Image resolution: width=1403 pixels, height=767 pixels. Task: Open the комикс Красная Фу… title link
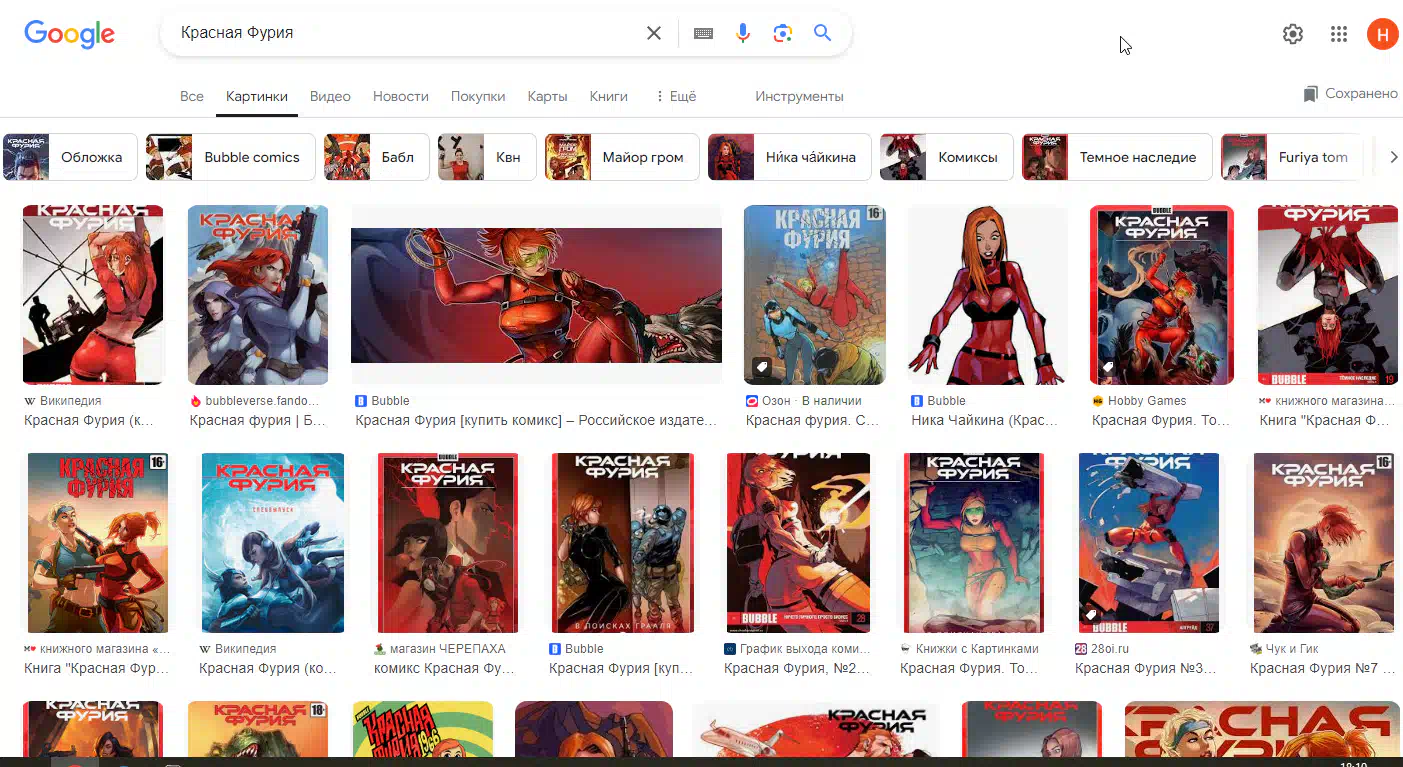point(445,669)
